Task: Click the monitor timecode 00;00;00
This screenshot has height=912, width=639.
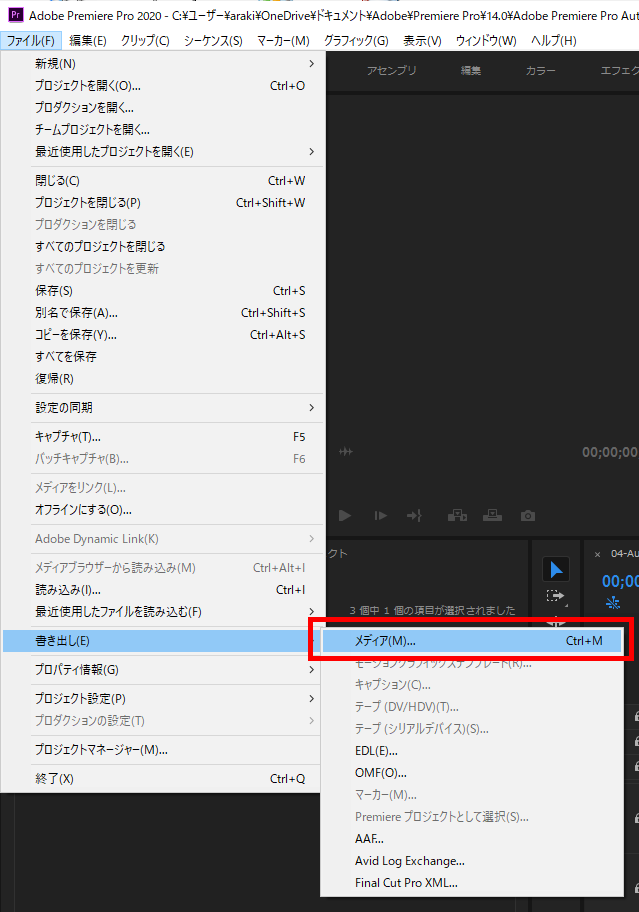Action: click(x=610, y=452)
